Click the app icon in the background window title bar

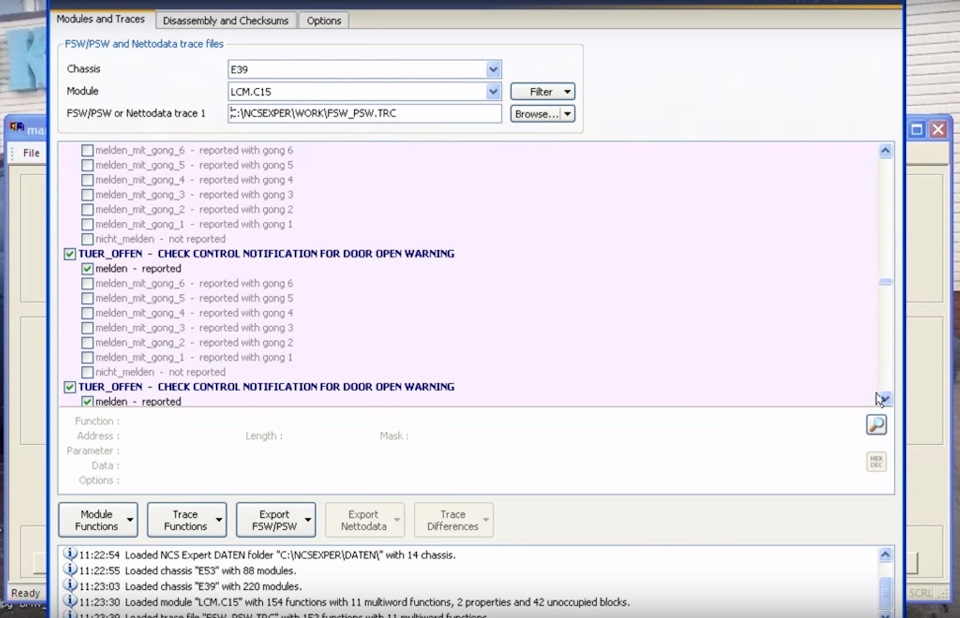17,129
